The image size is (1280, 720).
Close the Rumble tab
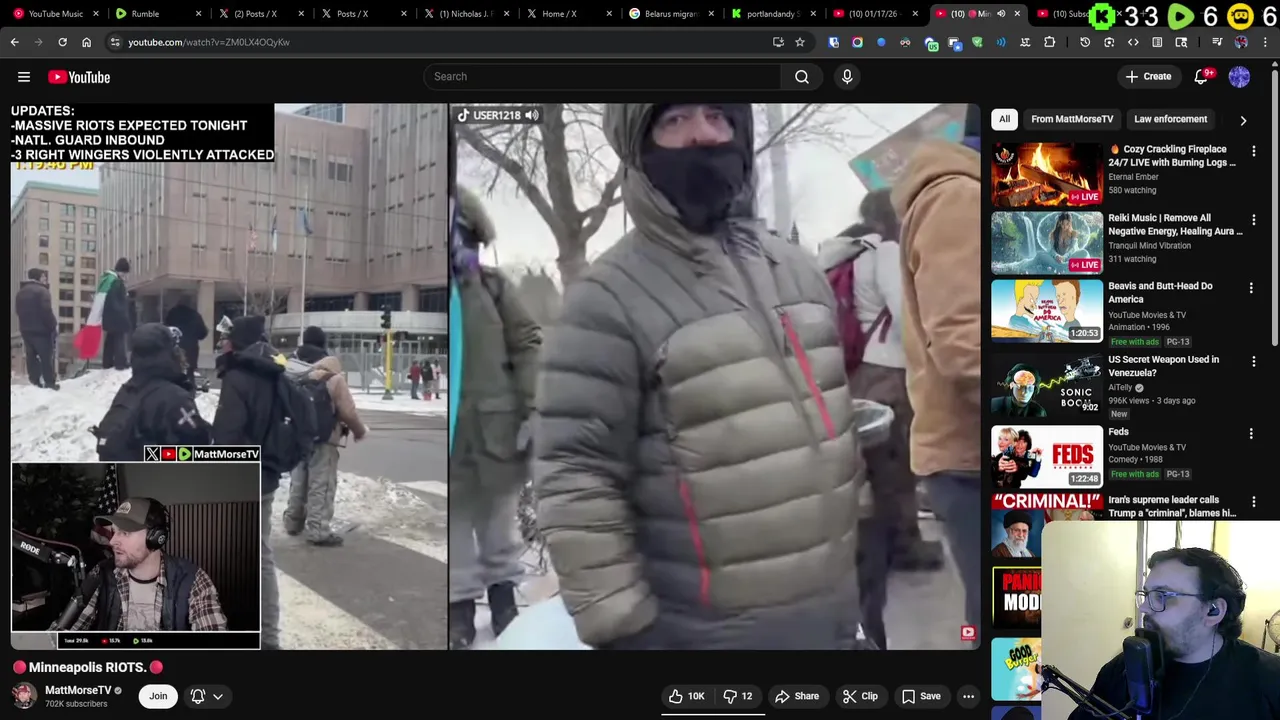[x=198, y=14]
